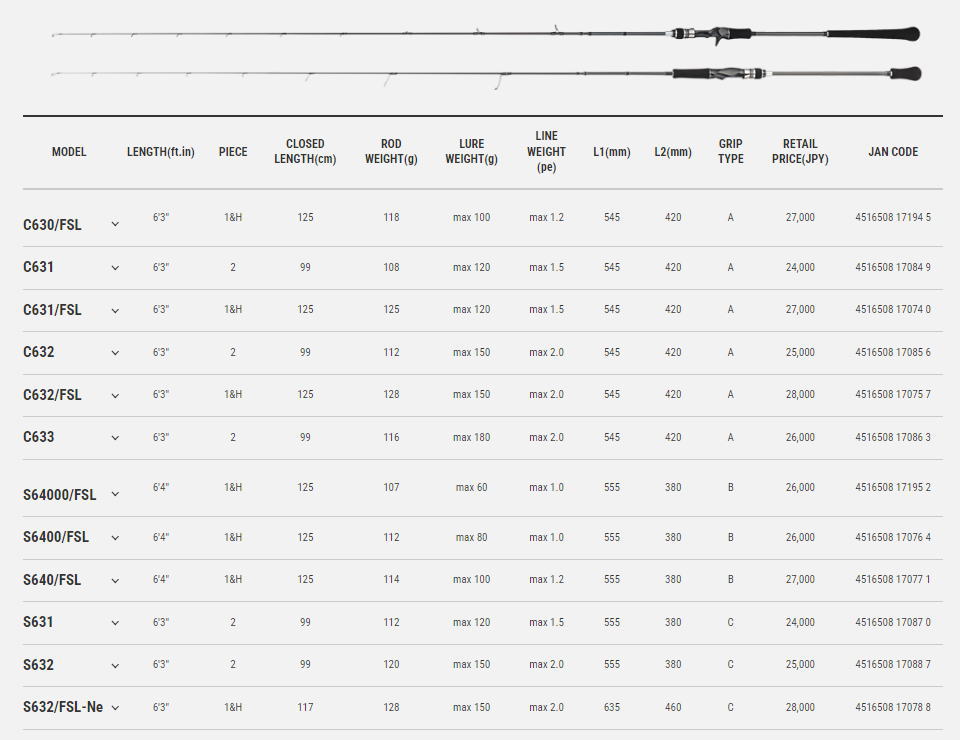Screen dimensions: 960x740
Task: Select the S64000/FSL model name
Action: 59,495
